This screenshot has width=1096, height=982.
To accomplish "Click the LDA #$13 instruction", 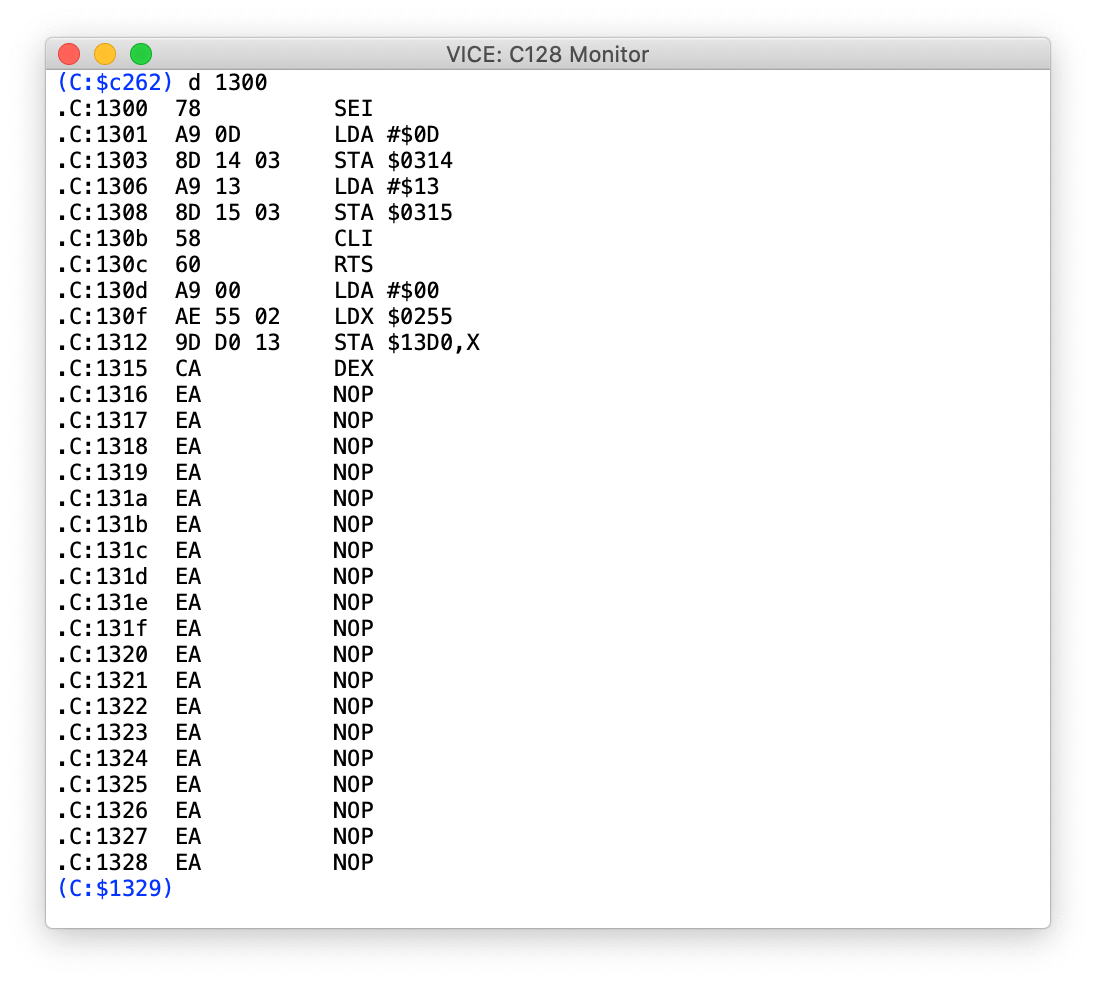I will coord(387,187).
